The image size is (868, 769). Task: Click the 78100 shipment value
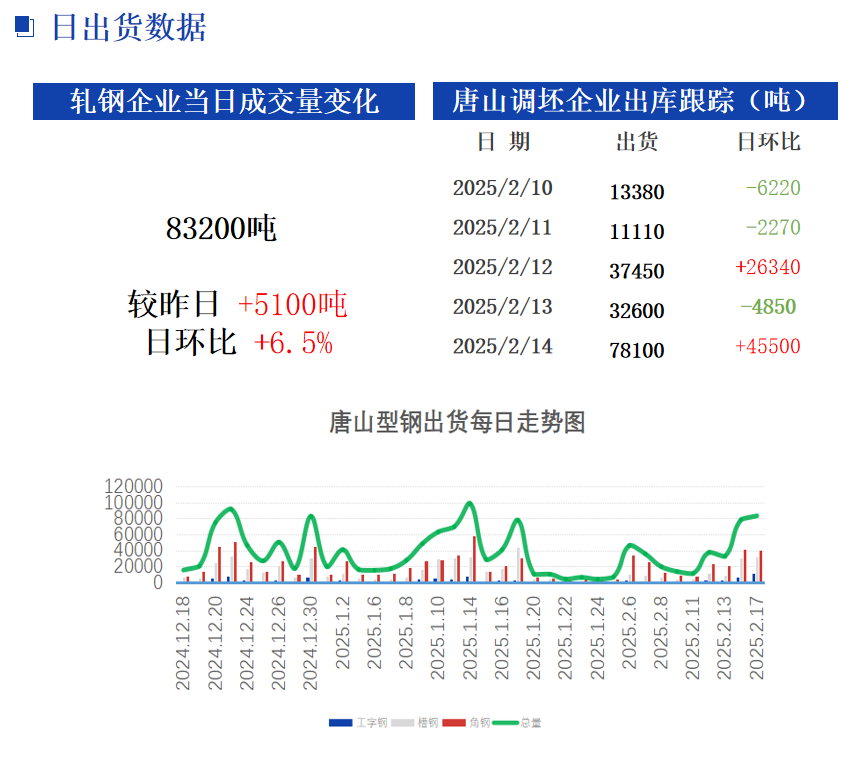636,350
